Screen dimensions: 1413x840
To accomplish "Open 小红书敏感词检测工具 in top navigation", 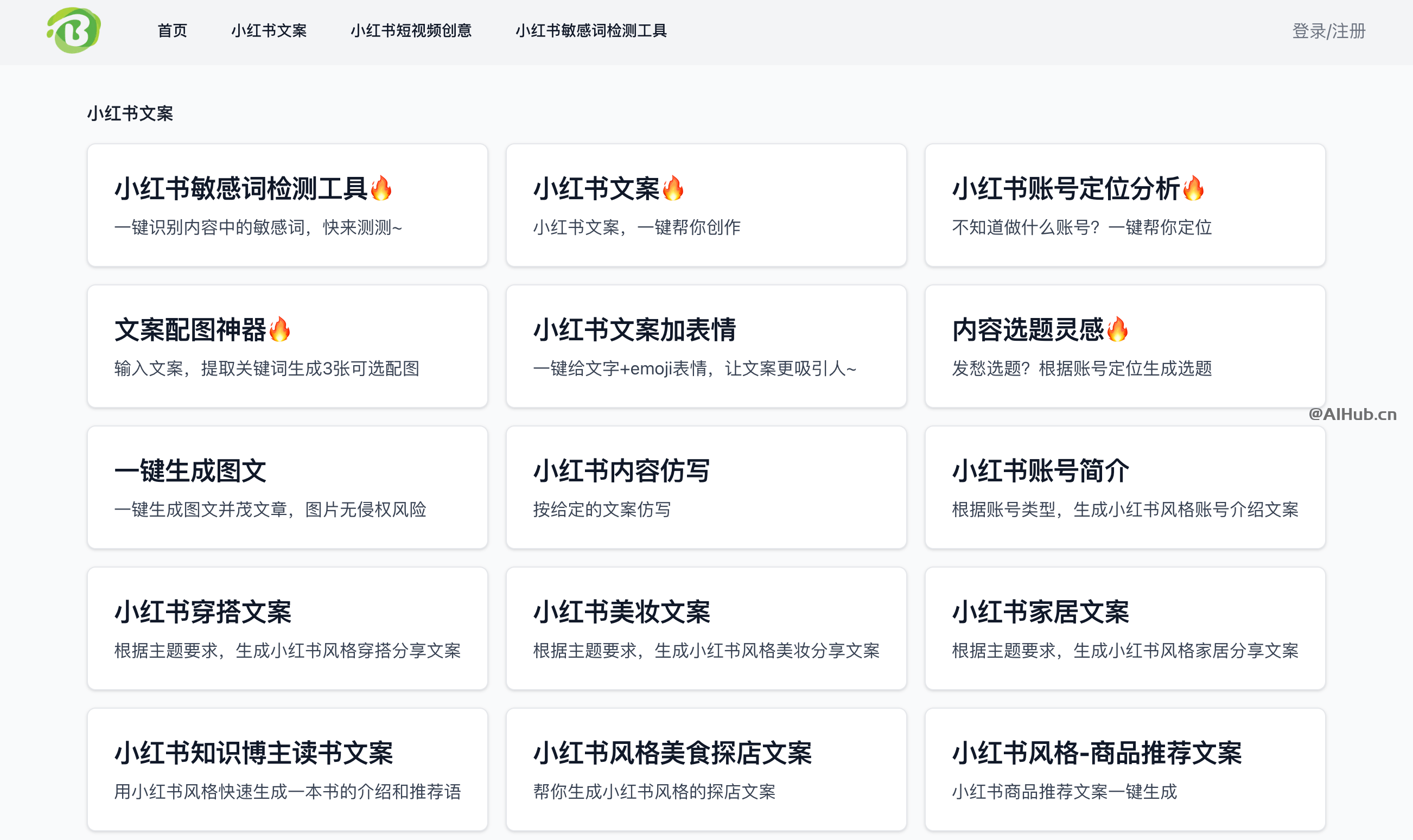I will [x=591, y=30].
